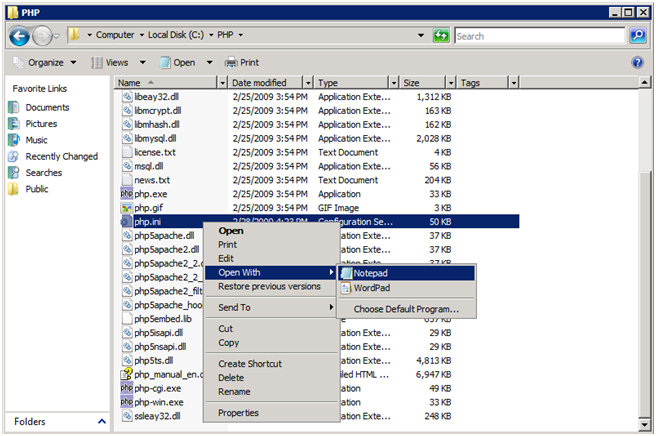This screenshot has height=436, width=656.
Task: Click the WordPad icon in submenu
Action: [346, 288]
